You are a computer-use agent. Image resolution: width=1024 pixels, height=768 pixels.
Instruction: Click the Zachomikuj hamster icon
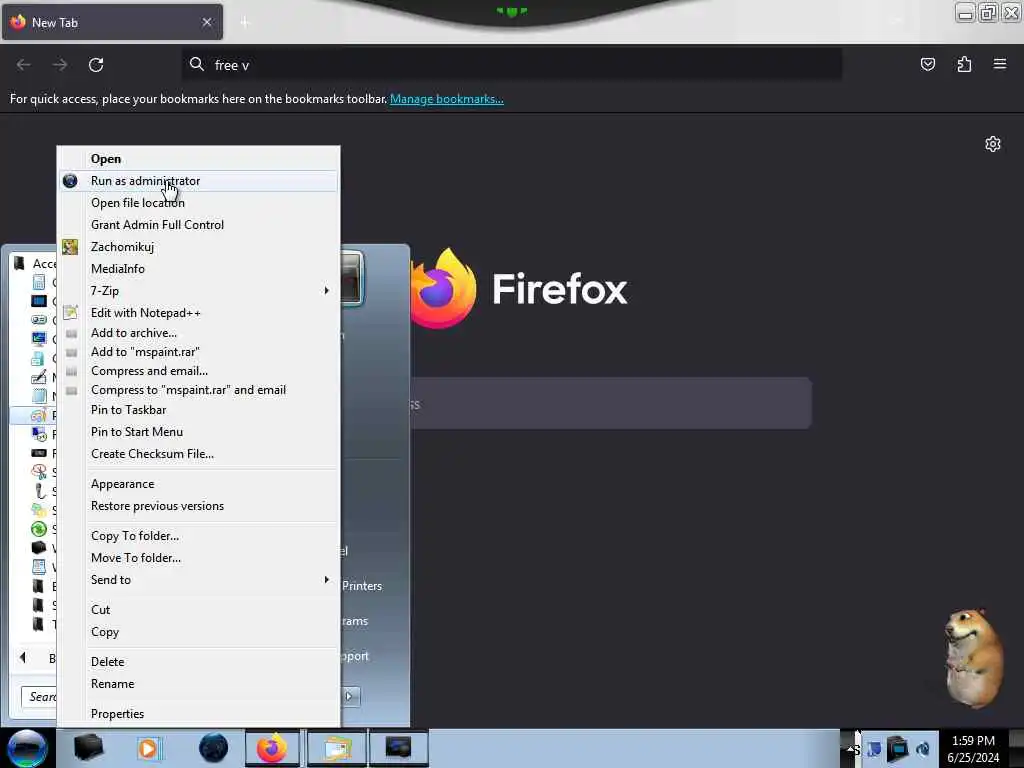70,247
